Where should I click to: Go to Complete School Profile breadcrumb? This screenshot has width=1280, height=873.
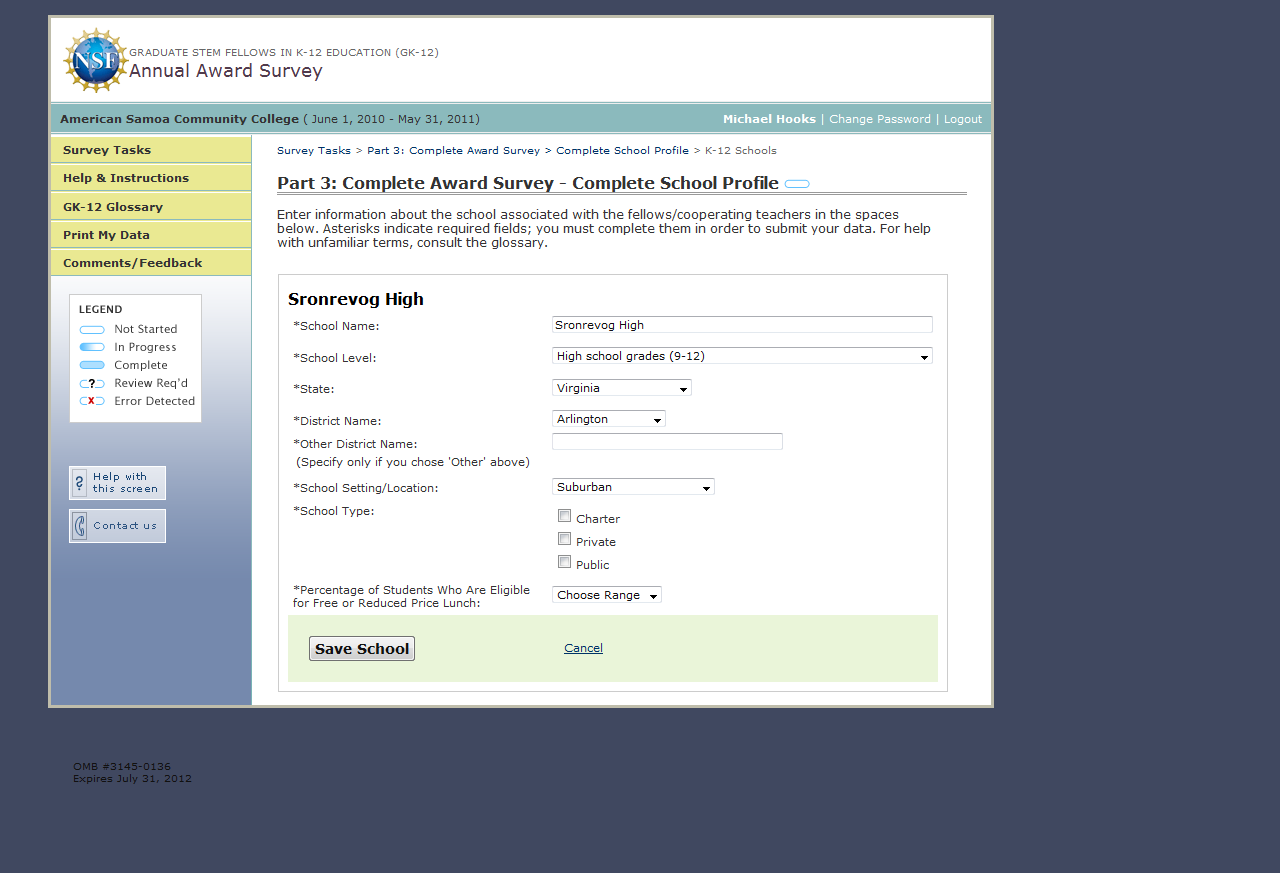(622, 151)
